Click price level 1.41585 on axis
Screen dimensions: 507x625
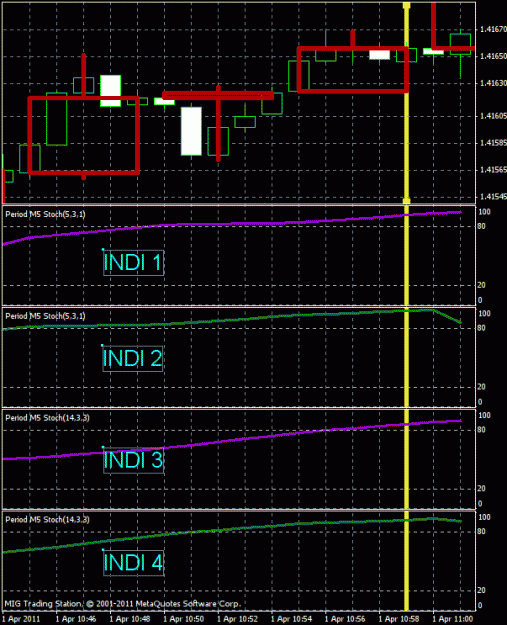coord(493,143)
